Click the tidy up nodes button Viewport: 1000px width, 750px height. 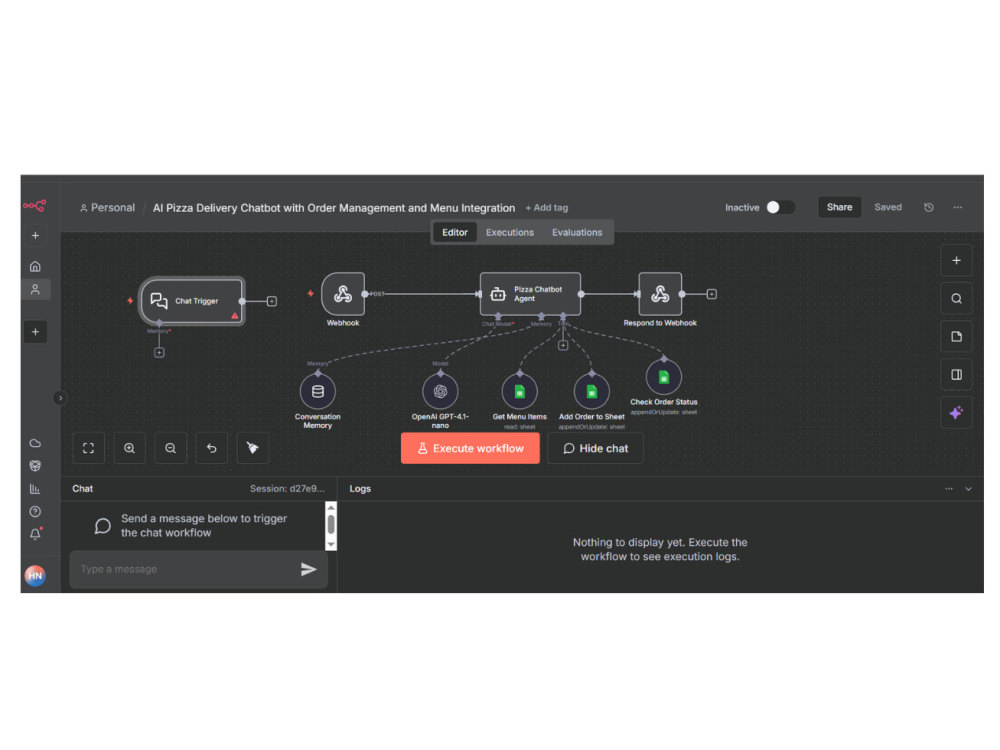(x=253, y=448)
